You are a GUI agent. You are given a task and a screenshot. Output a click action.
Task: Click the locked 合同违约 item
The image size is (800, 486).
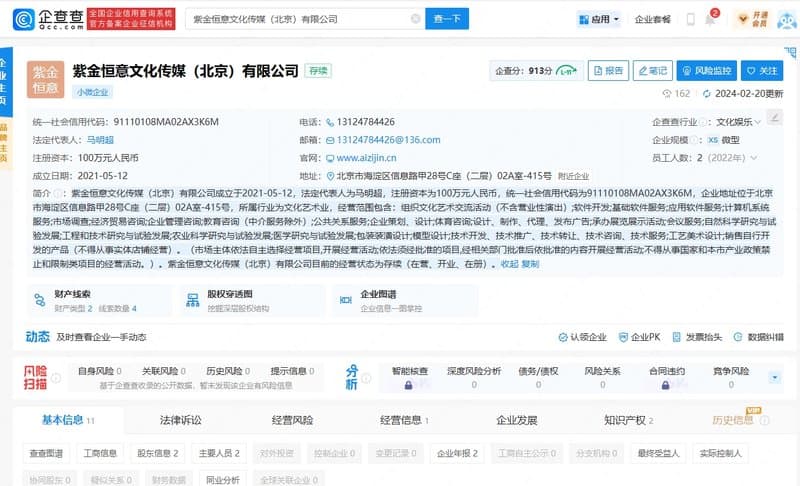[x=666, y=377]
